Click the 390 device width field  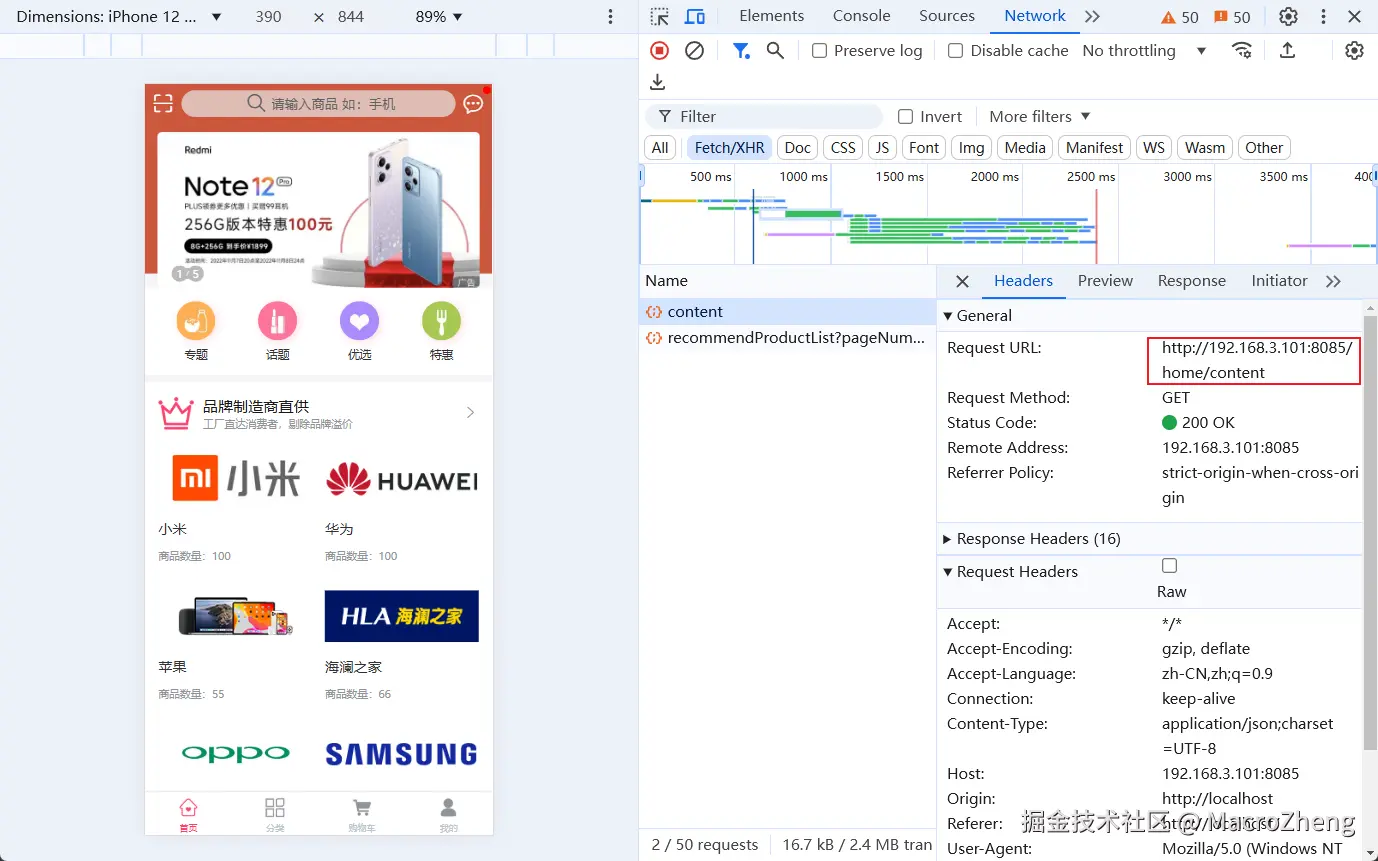[269, 17]
